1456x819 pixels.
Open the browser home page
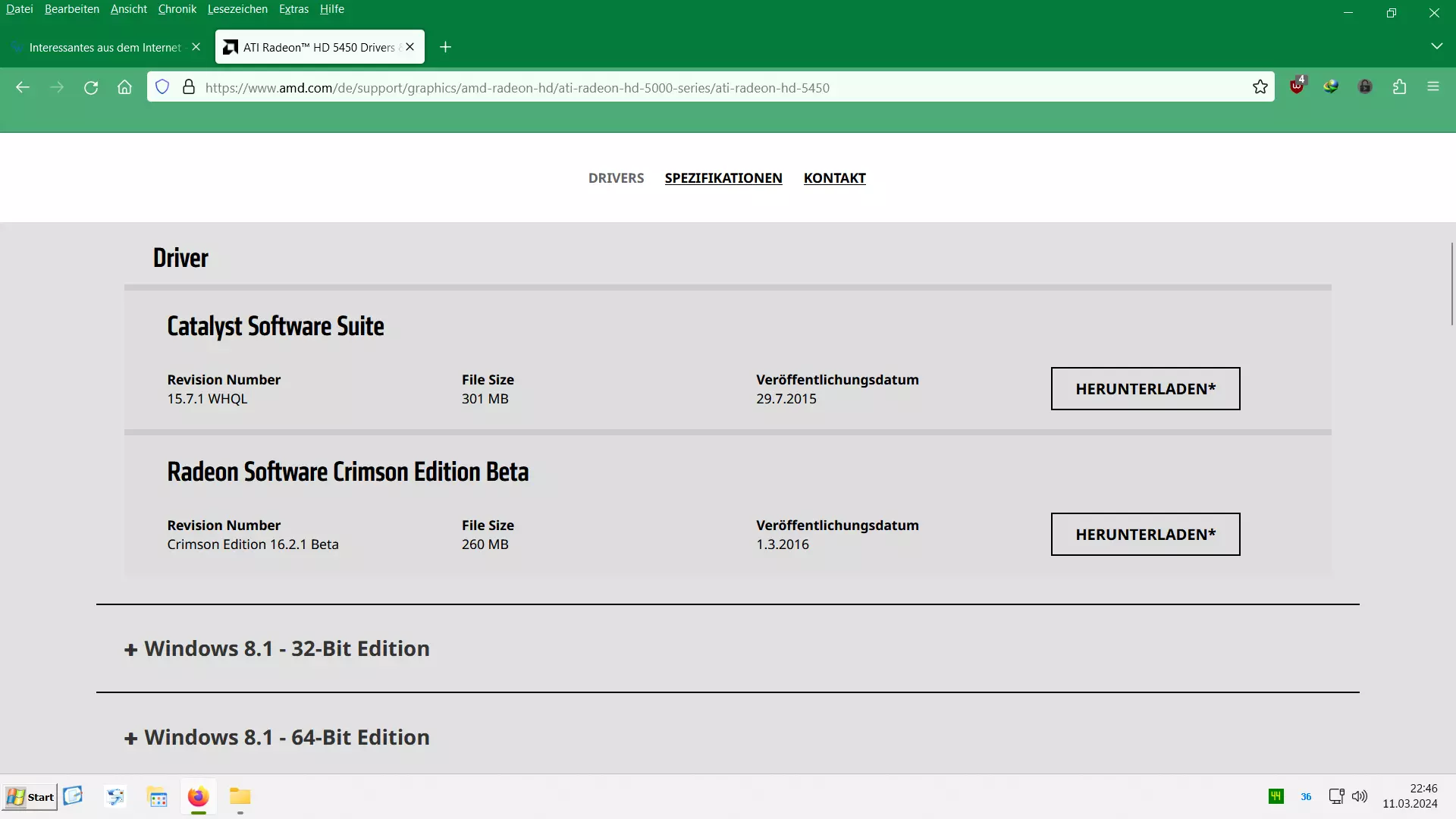(124, 87)
